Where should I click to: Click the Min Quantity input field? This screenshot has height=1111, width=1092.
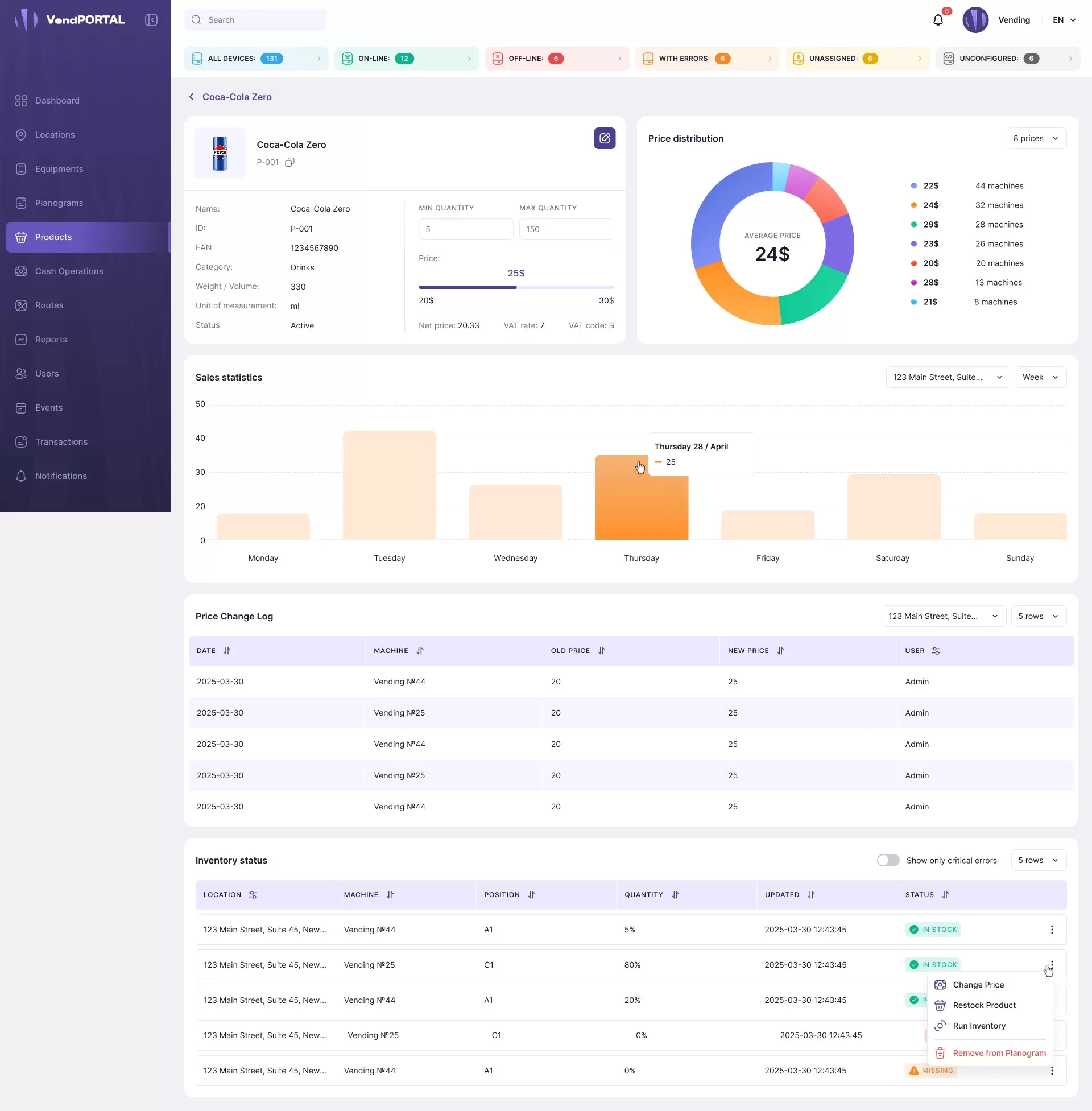(x=466, y=229)
